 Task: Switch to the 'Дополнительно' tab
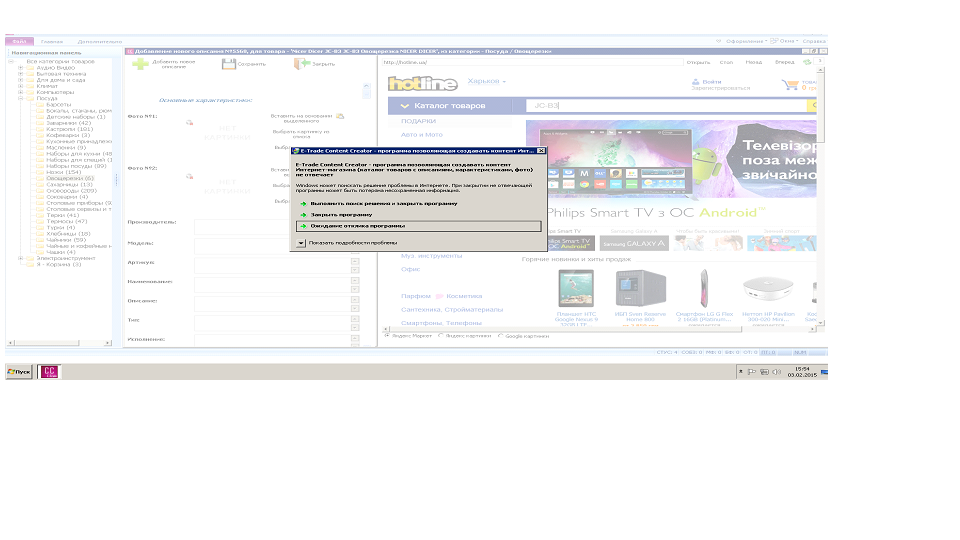[x=100, y=42]
